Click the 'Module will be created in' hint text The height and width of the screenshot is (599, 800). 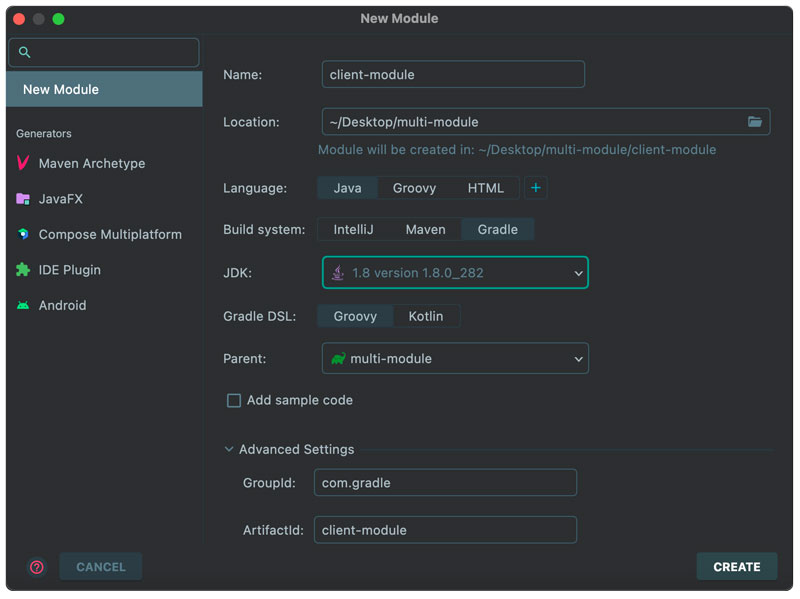tap(517, 149)
